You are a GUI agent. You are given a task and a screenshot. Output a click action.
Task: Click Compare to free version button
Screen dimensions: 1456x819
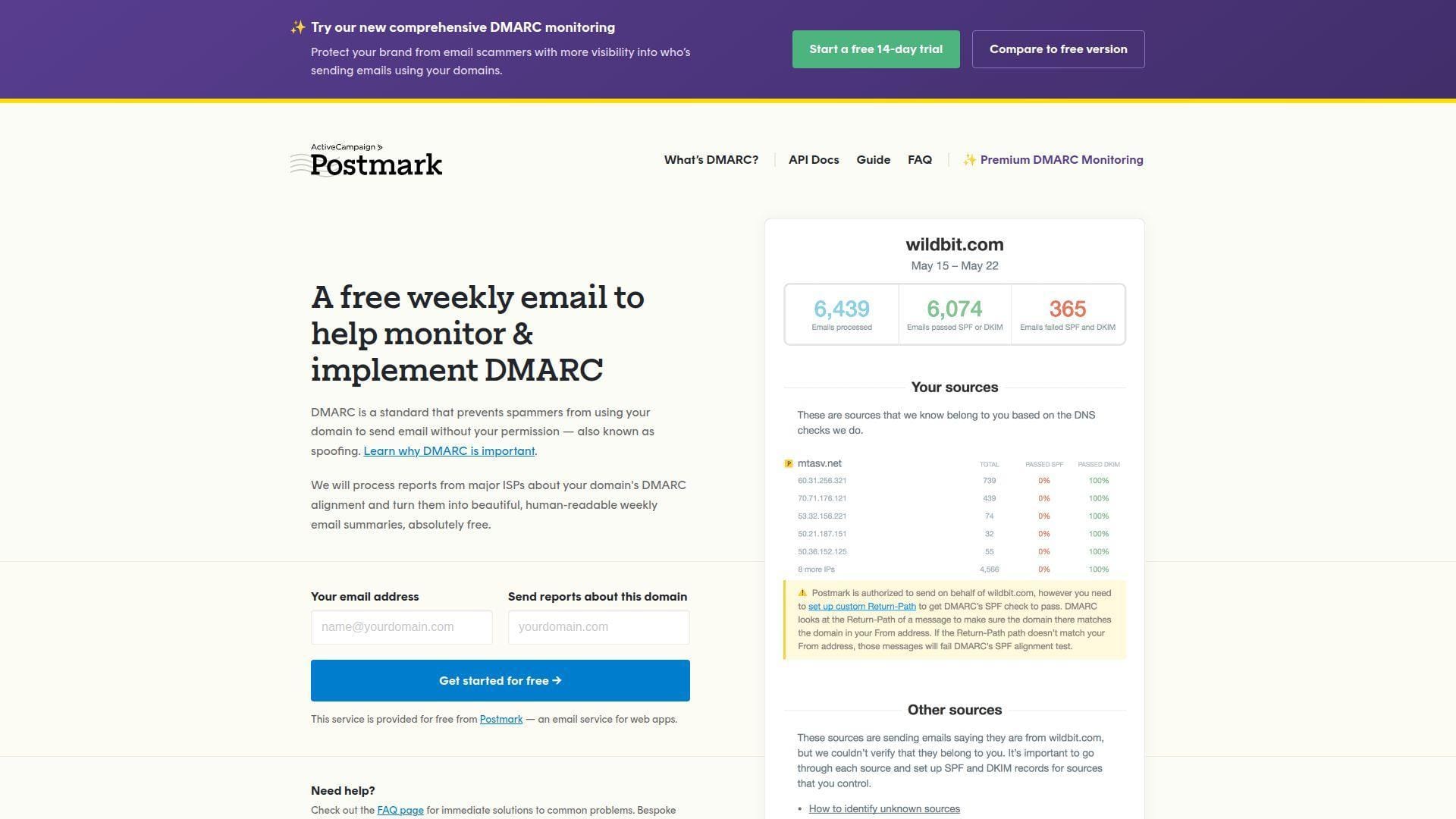pos(1058,49)
